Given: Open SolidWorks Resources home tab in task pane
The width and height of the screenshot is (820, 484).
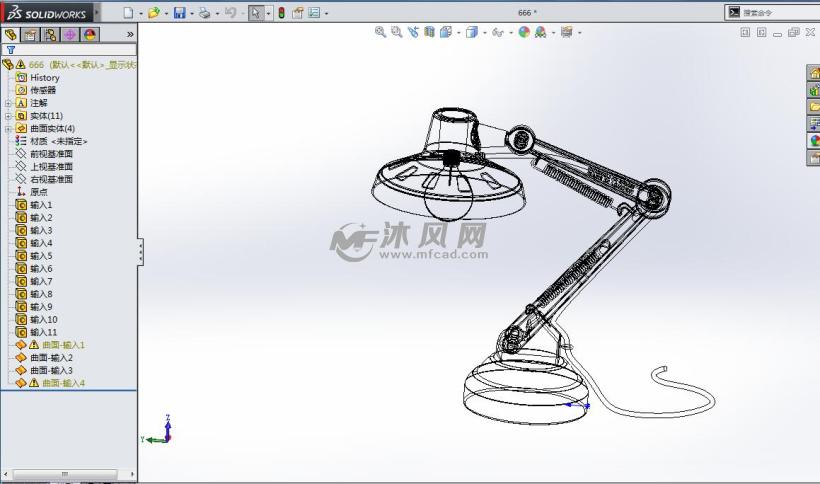Looking at the screenshot, I should point(814,73).
